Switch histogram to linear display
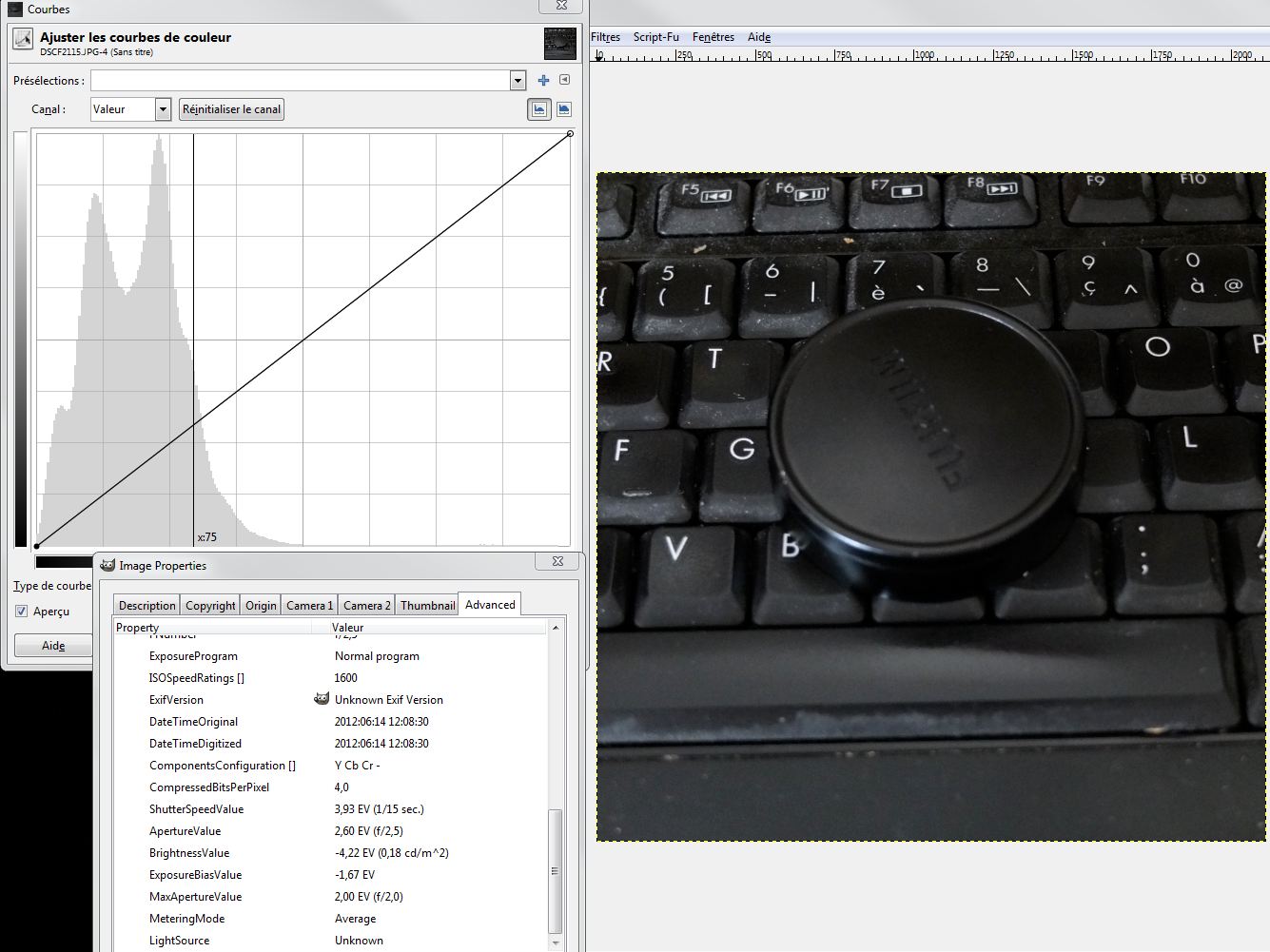 click(x=539, y=109)
